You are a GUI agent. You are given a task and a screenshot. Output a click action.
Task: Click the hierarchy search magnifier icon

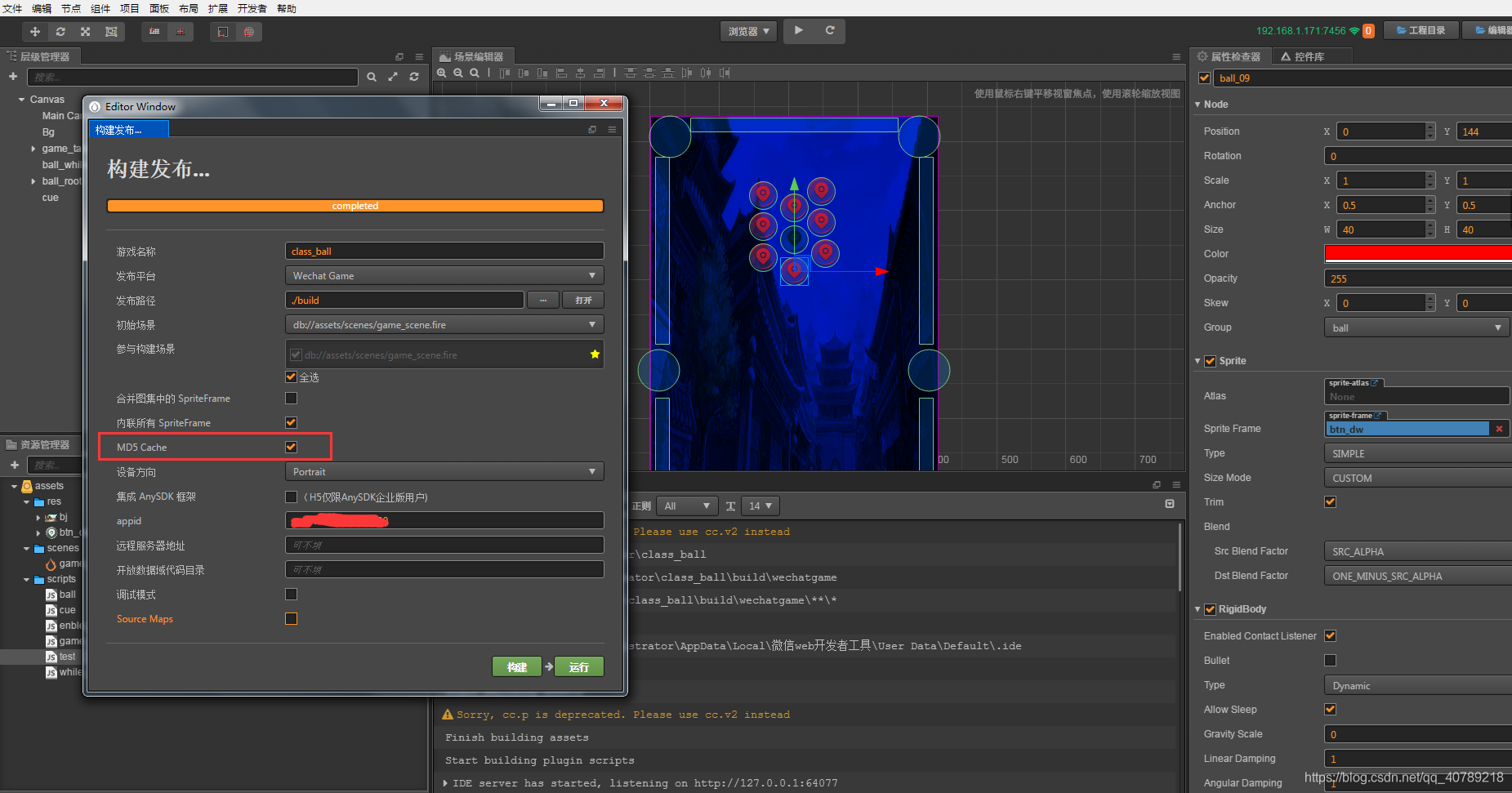[372, 77]
